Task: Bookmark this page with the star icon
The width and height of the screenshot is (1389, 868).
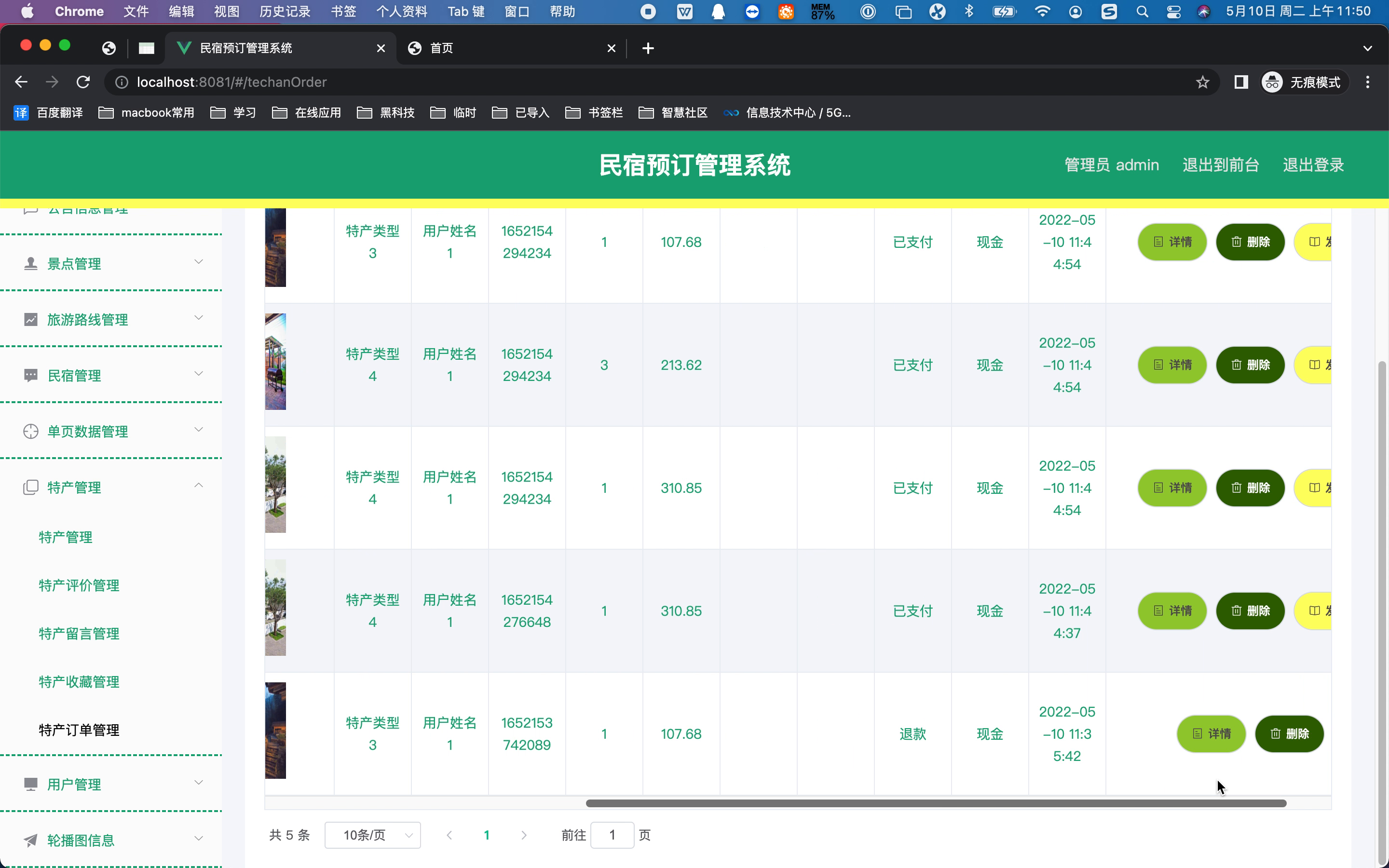Action: tap(1202, 82)
